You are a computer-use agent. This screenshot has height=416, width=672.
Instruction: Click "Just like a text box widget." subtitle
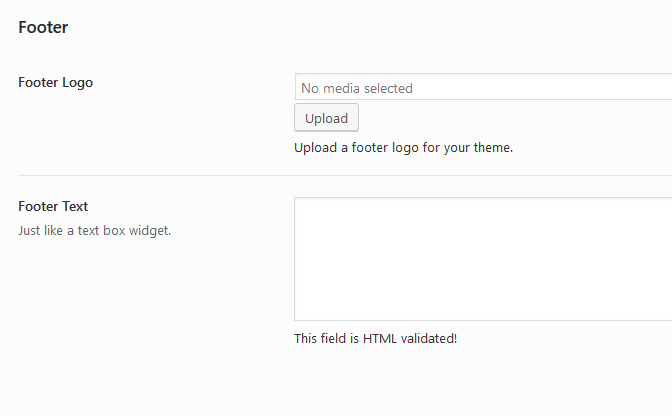click(x=95, y=231)
